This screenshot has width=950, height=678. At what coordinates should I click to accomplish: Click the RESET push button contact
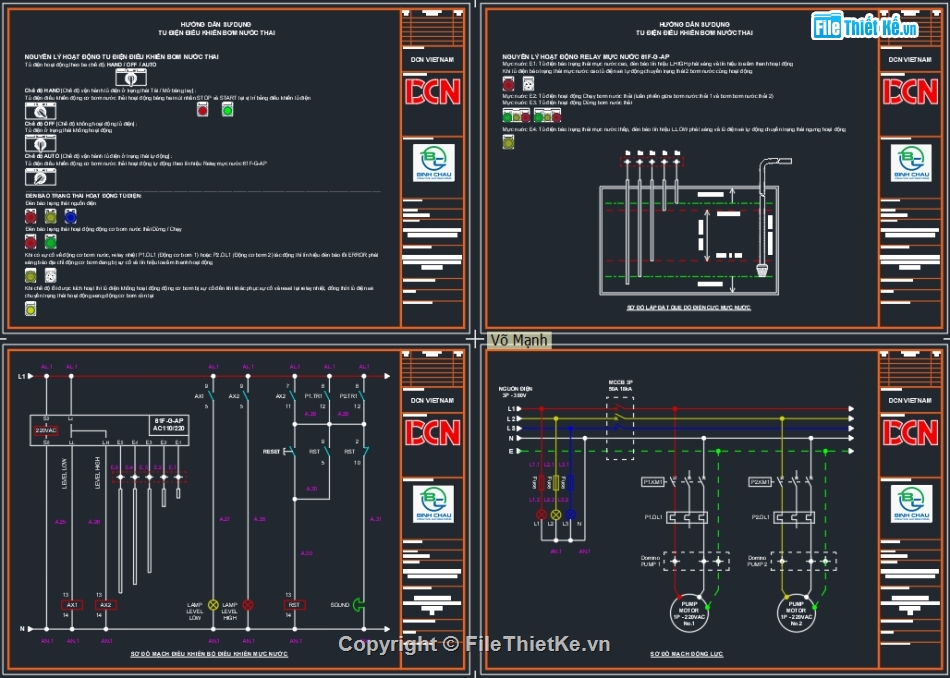tap(288, 451)
